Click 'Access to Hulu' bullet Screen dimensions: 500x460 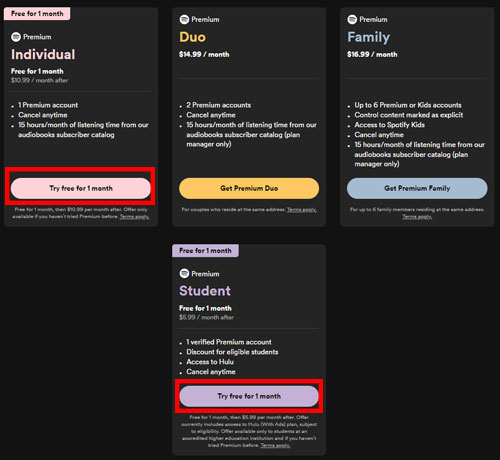tap(210, 362)
